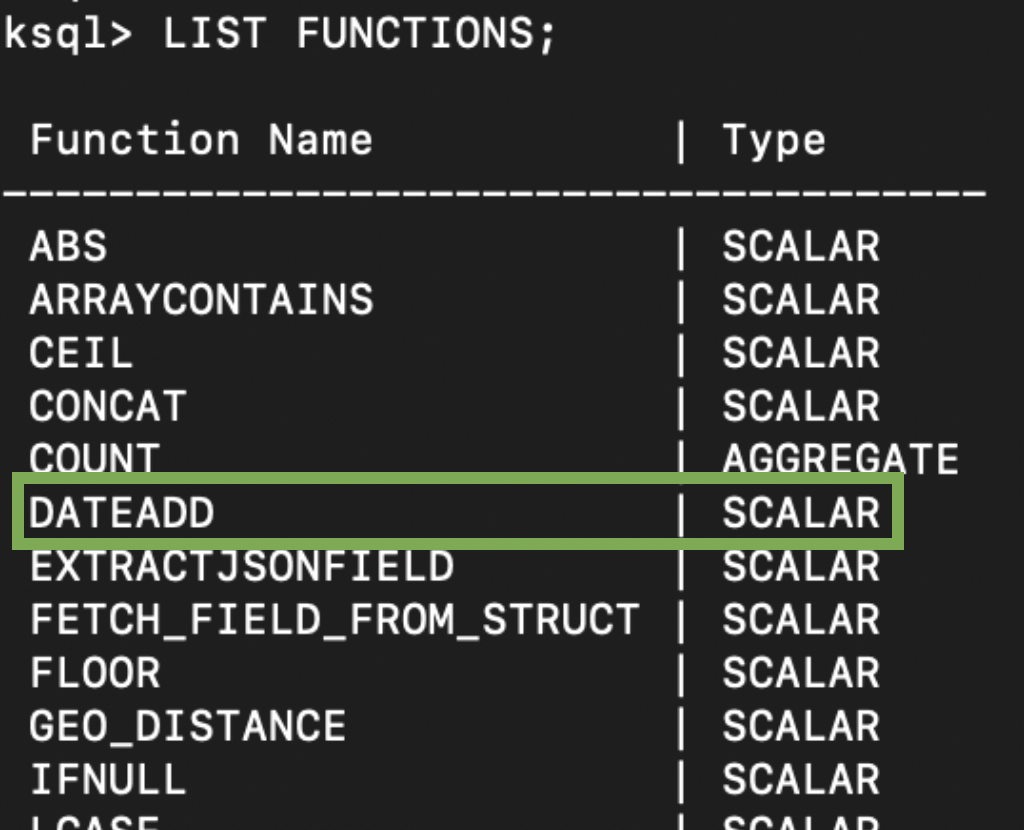
Task: Click the Function Name column header
Action: (201, 140)
